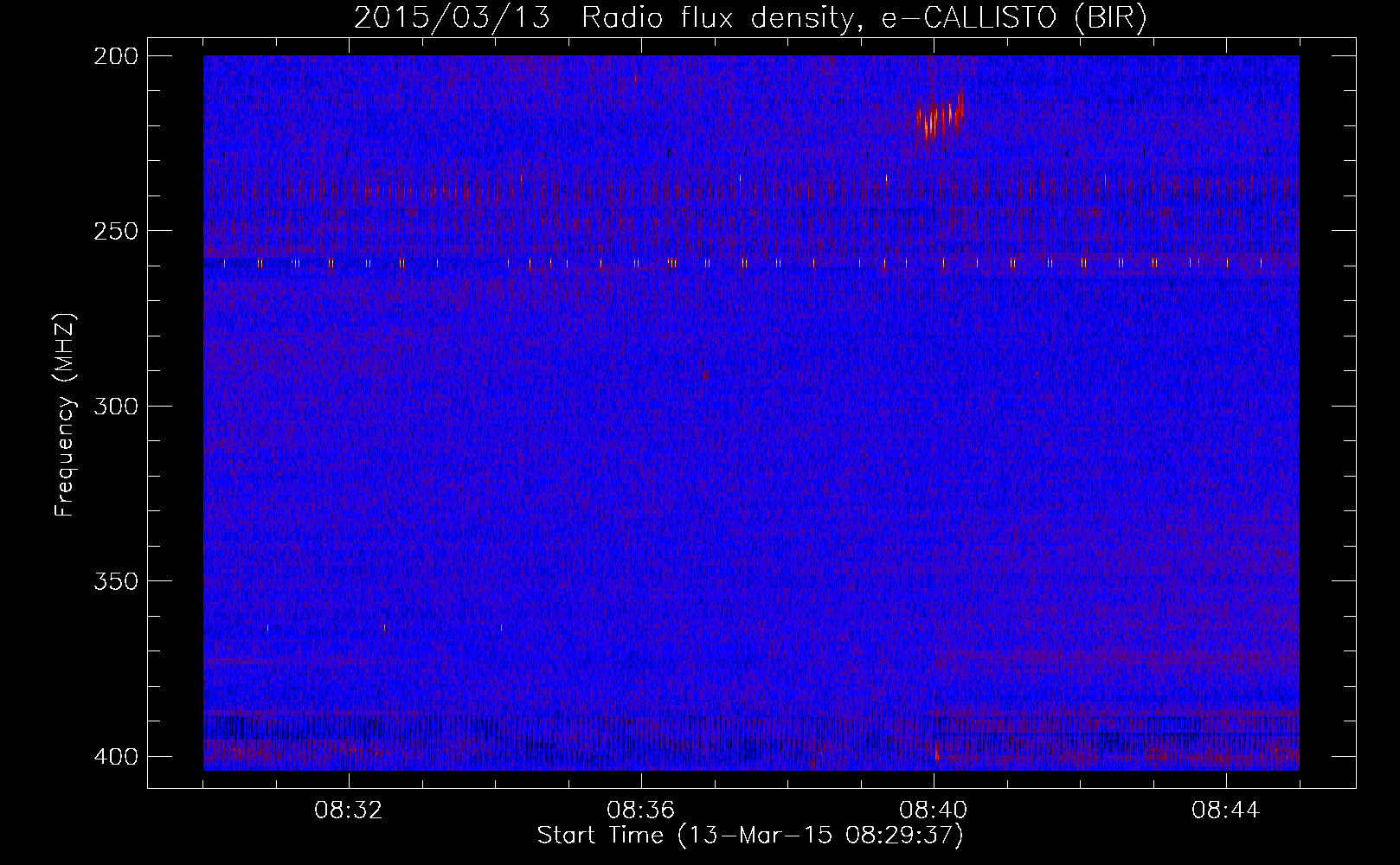Screen dimensions: 1400x865
Task: Click the small red burst spot near 400 MHz at 08:40
Action: click(936, 753)
